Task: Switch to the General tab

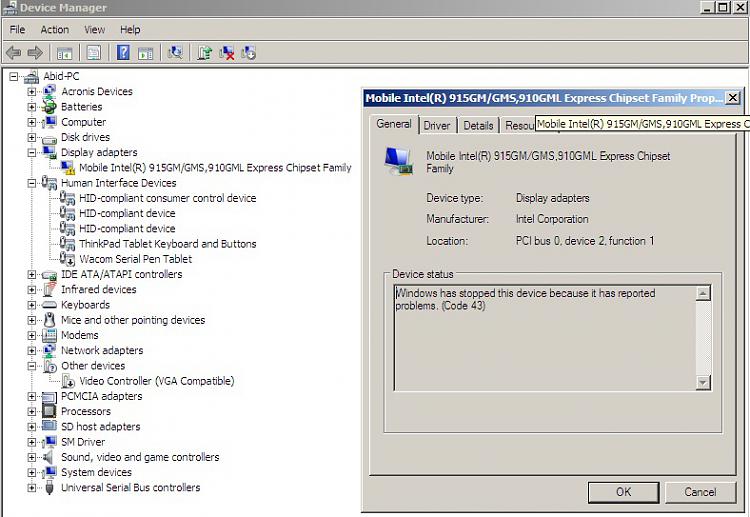Action: [x=394, y=124]
